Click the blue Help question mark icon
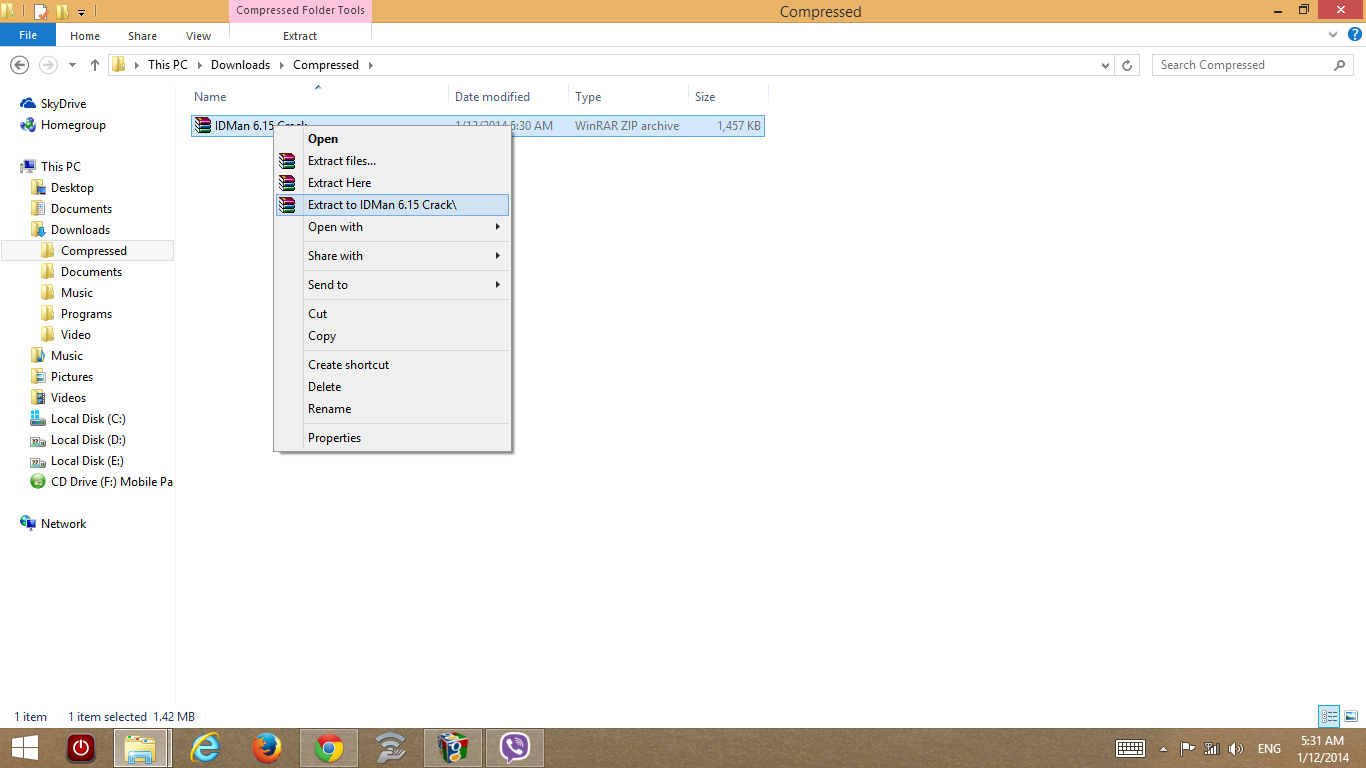 click(x=1353, y=35)
